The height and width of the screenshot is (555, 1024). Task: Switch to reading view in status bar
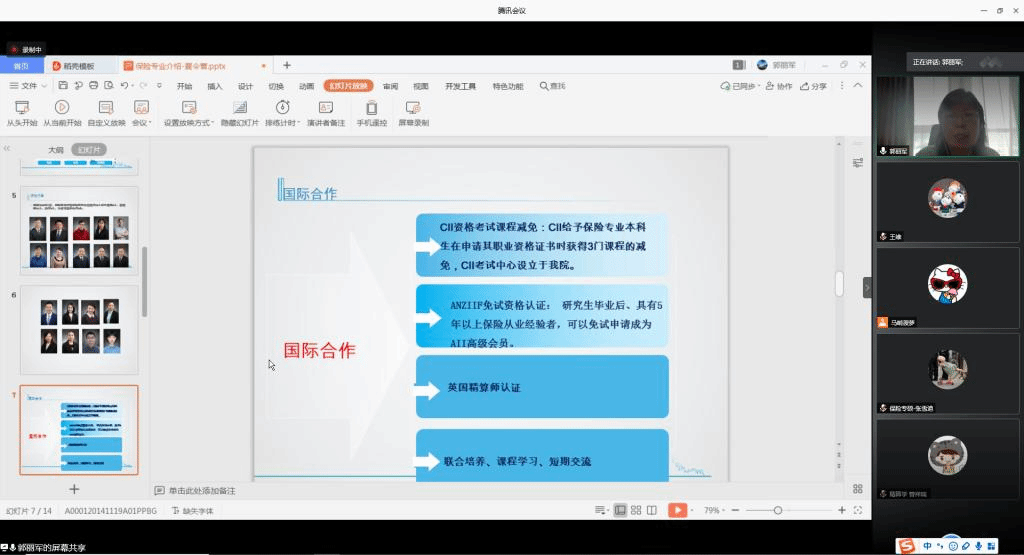(x=652, y=510)
